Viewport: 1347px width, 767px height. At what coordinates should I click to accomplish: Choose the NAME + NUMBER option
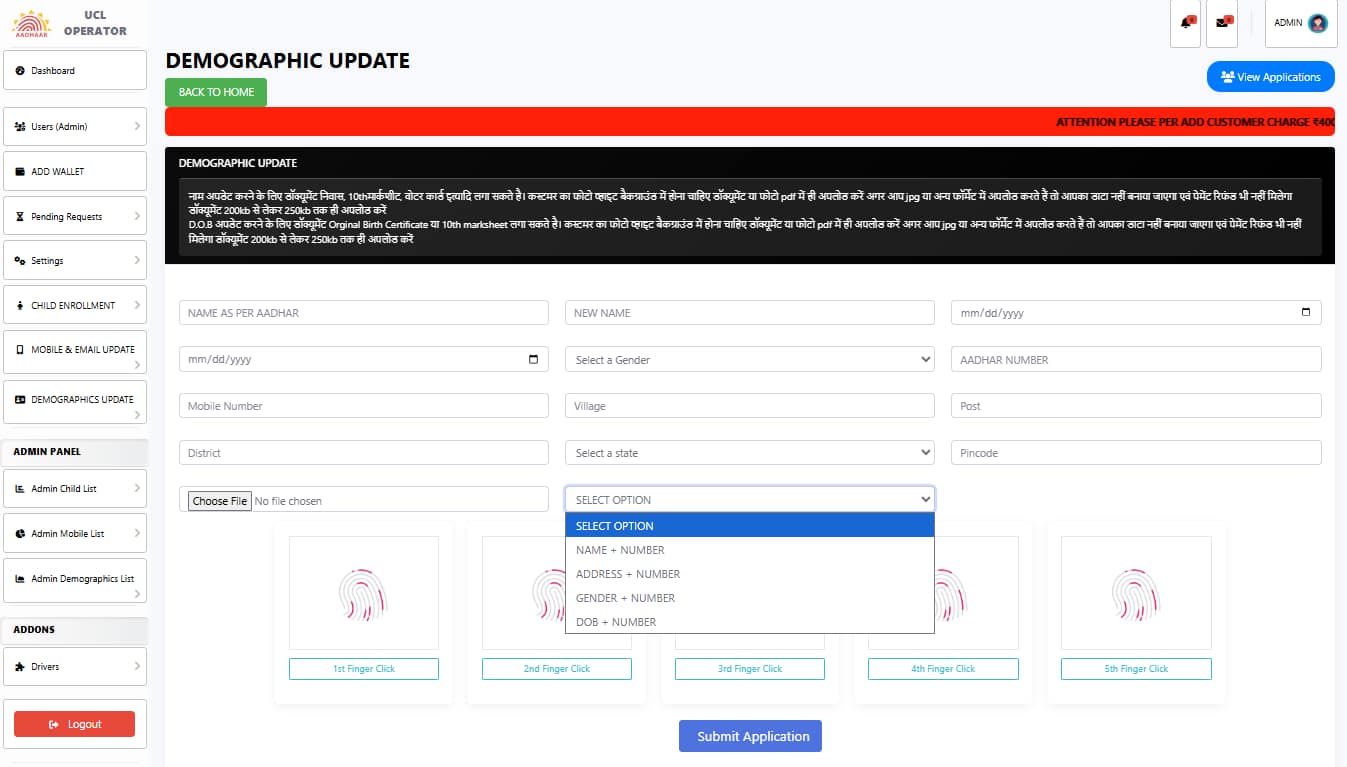620,550
